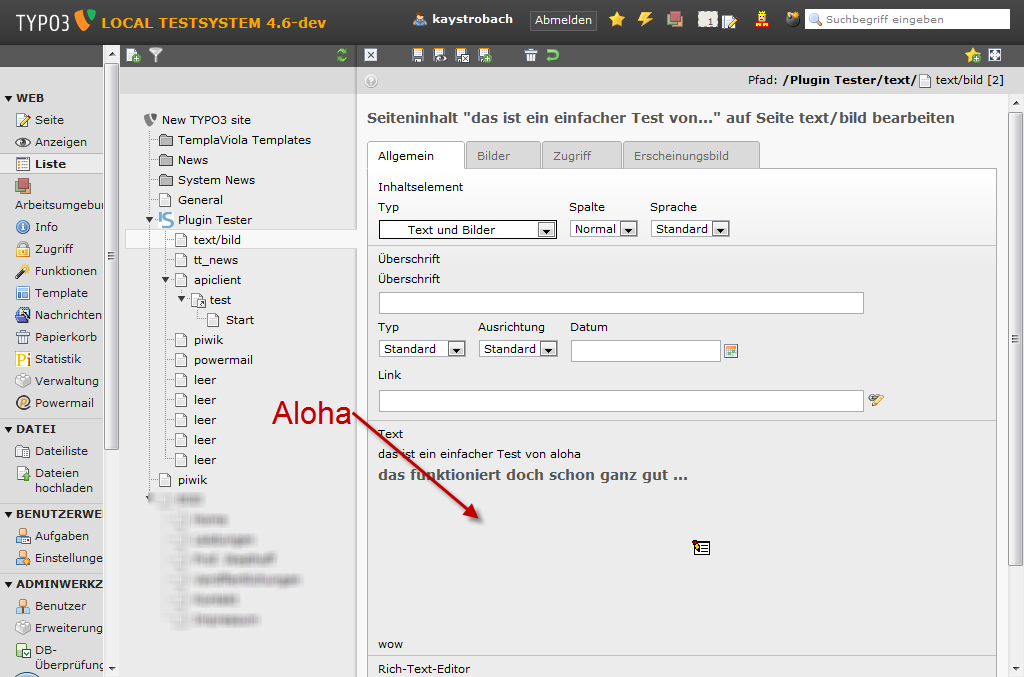The height and width of the screenshot is (677, 1024).
Task: Click the Abmelden logout button
Action: click(x=564, y=20)
